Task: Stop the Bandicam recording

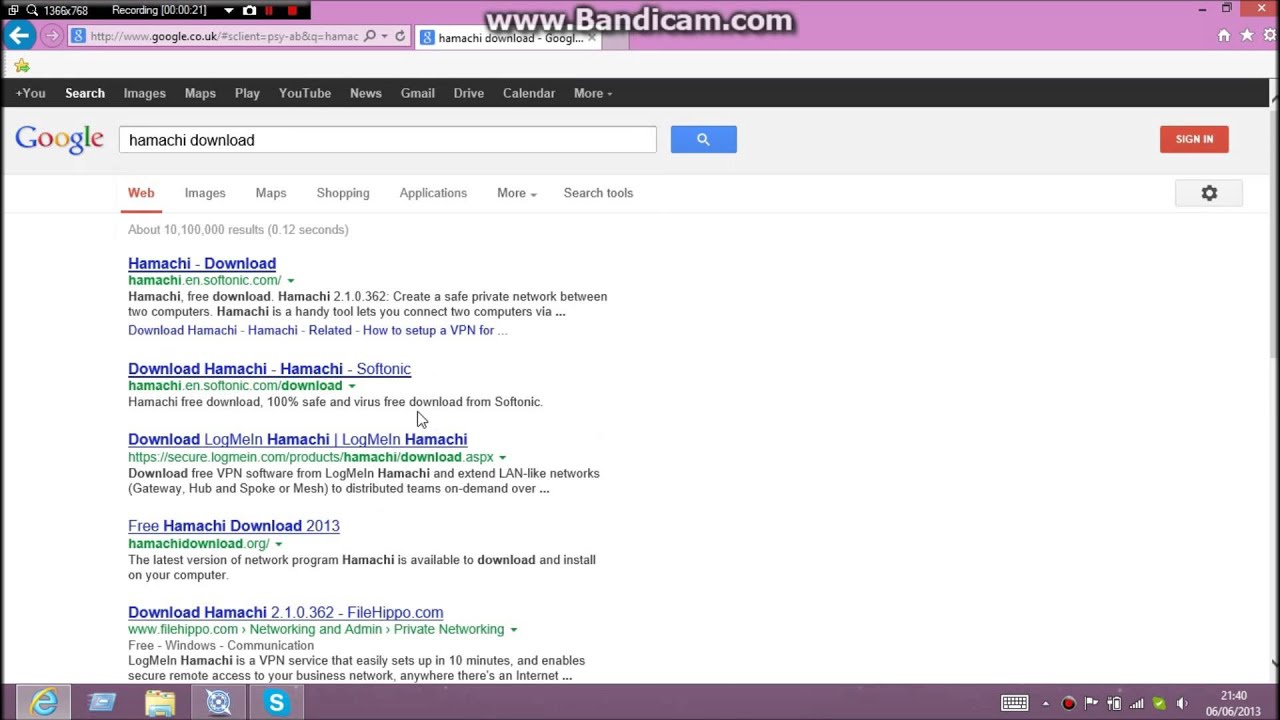Action: pos(292,10)
